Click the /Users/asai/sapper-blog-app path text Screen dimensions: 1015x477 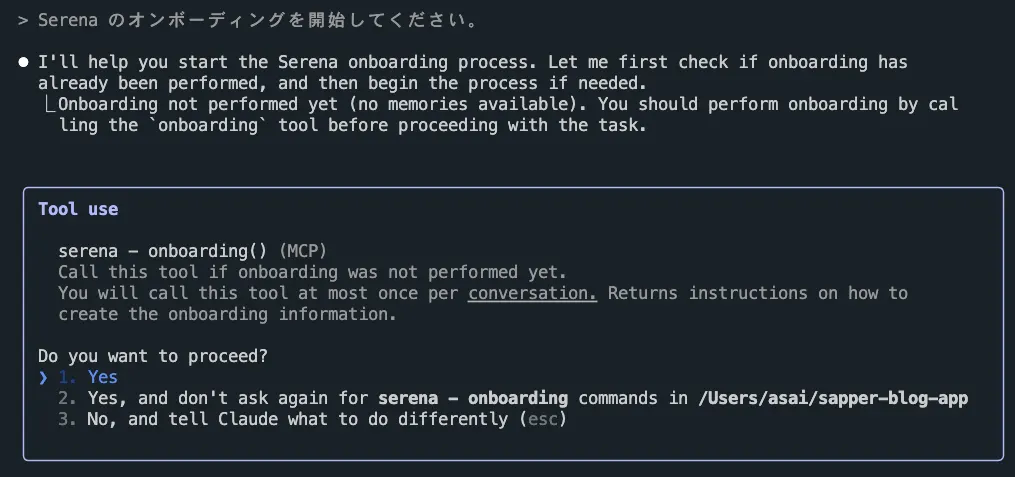click(x=833, y=398)
